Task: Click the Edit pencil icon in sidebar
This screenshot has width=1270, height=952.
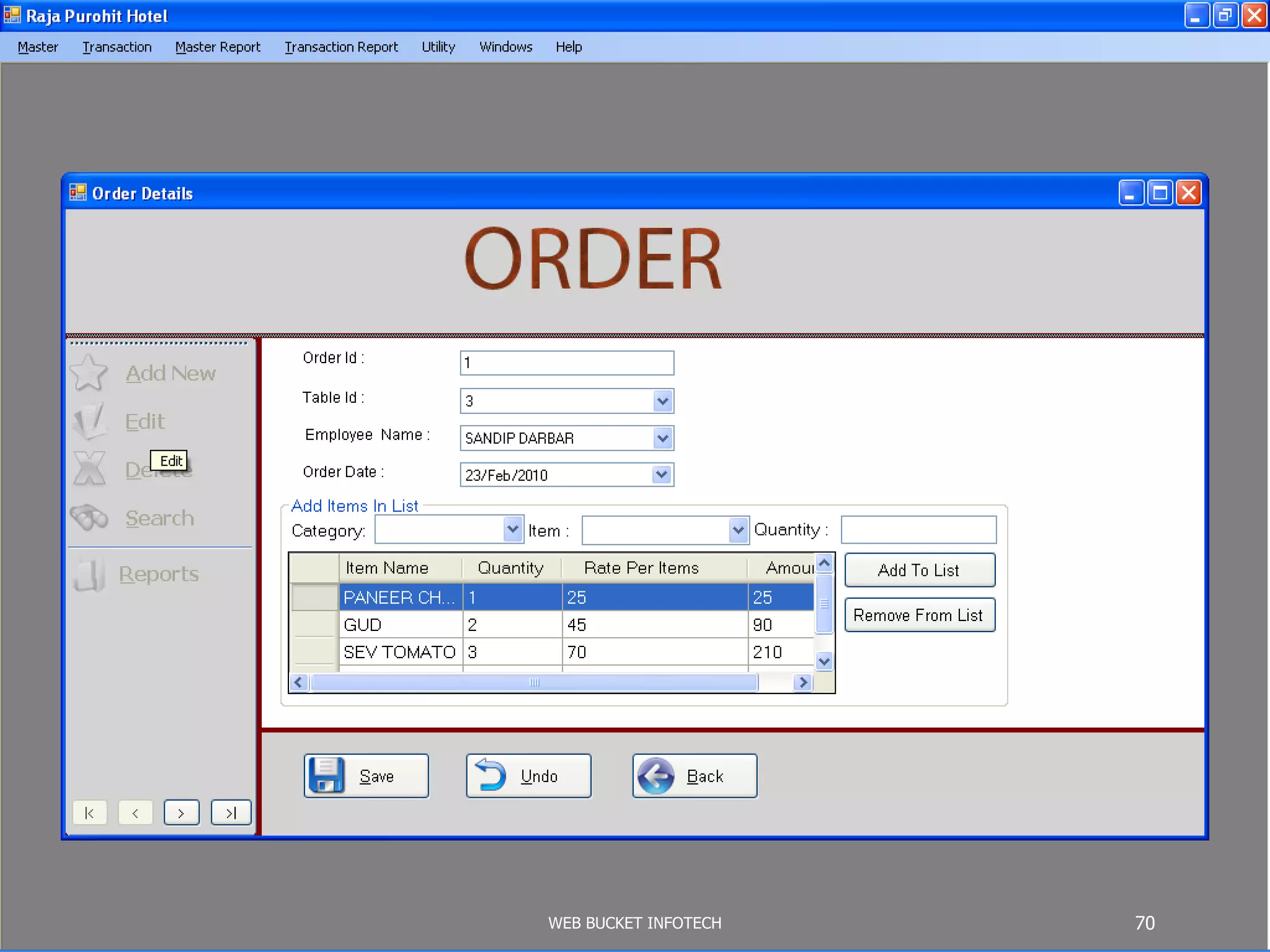Action: (89, 421)
